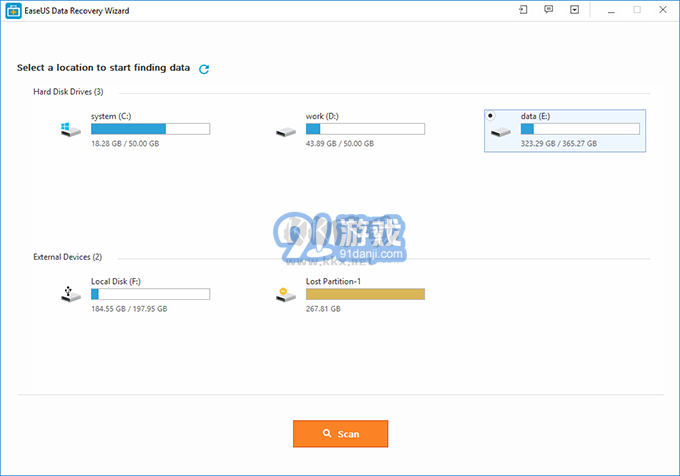680x476 pixels.
Task: Click "43.89 GB / 50.00 GB" text
Action: [340, 143]
